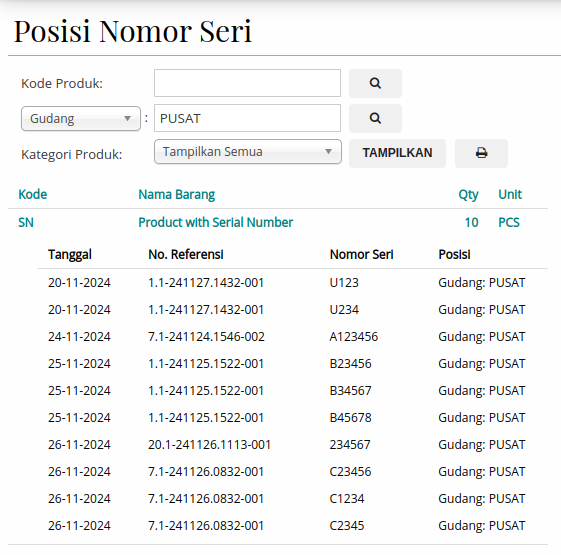Click the Nomor Seri column header
The height and width of the screenshot is (555, 561).
point(361,254)
